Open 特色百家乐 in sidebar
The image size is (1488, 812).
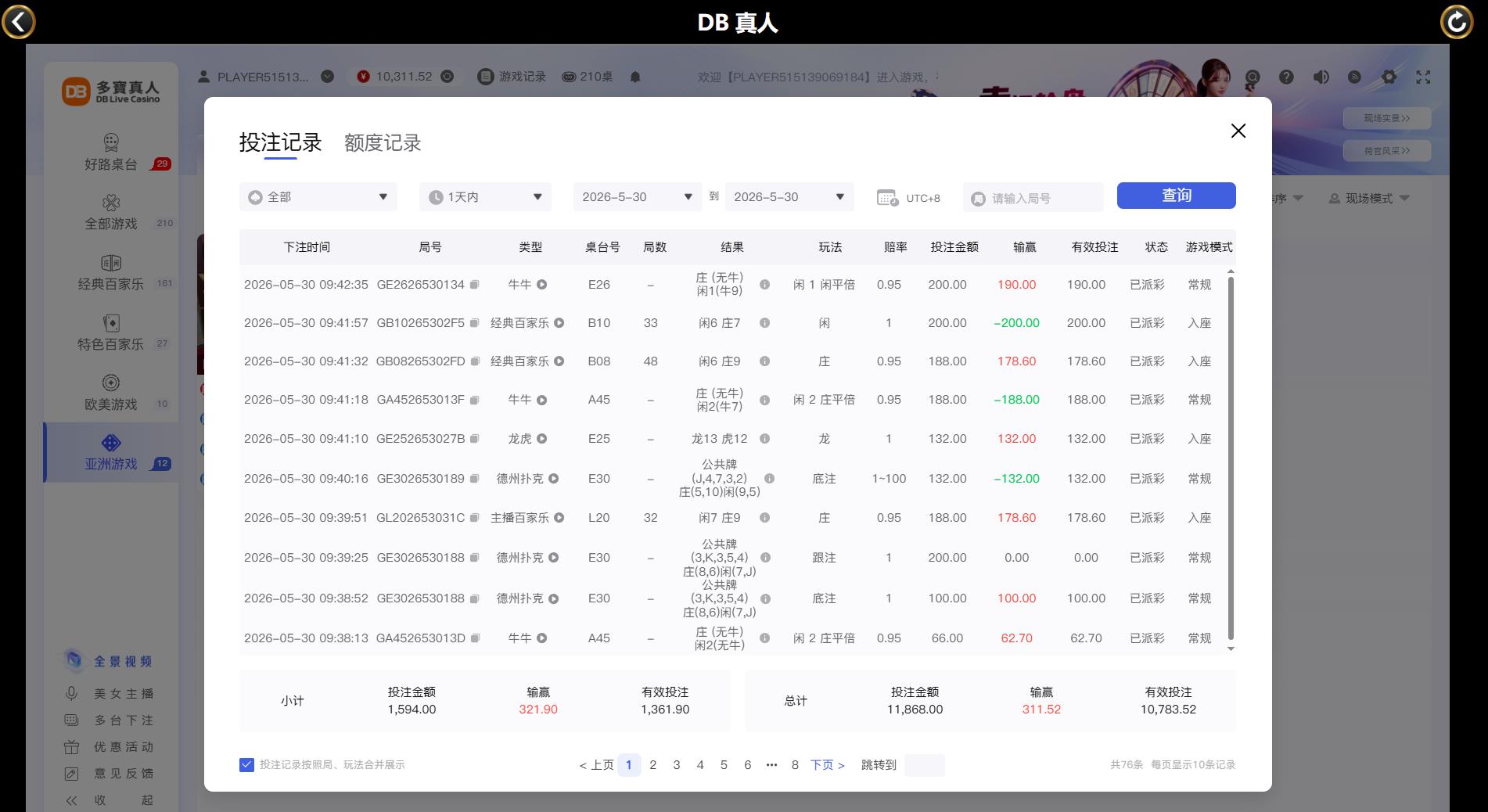pos(111,333)
